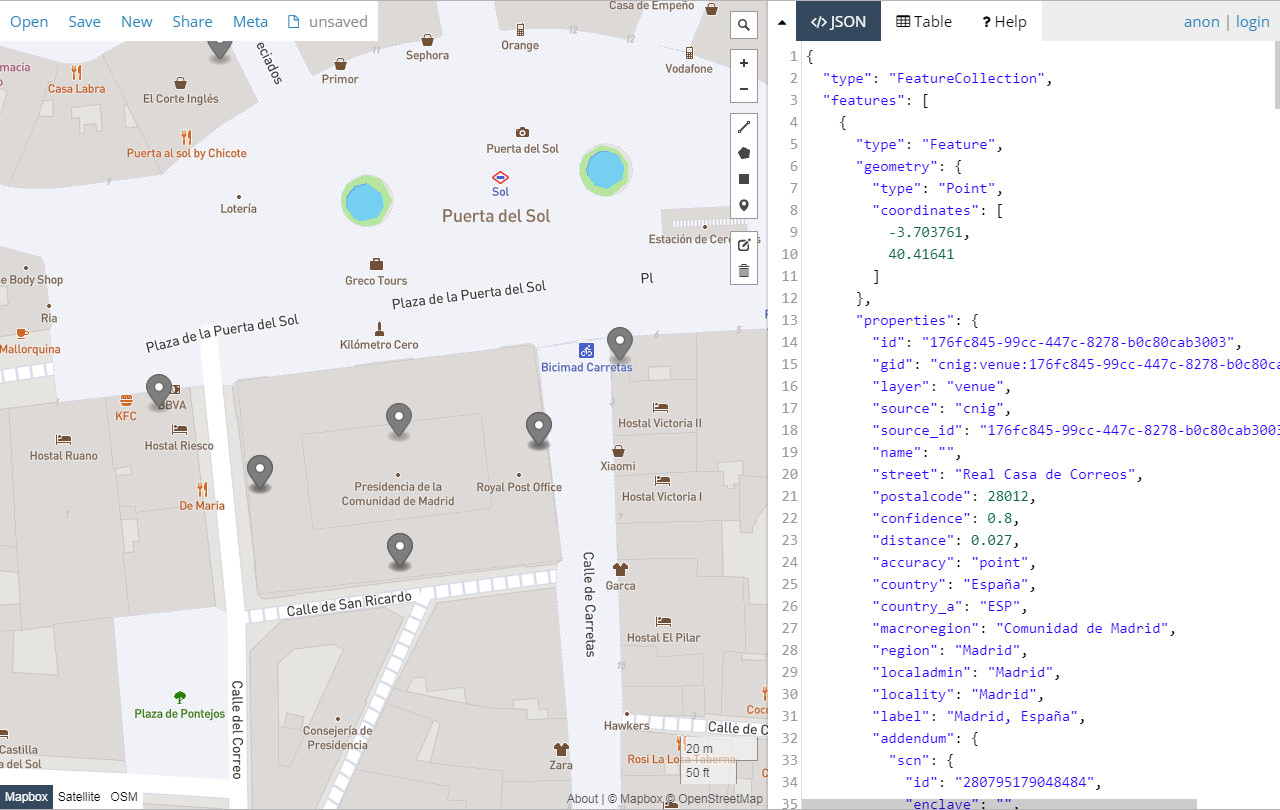Click the marker above Calle de San Ricardo
Viewport: 1280px width, 810px height.
(400, 550)
